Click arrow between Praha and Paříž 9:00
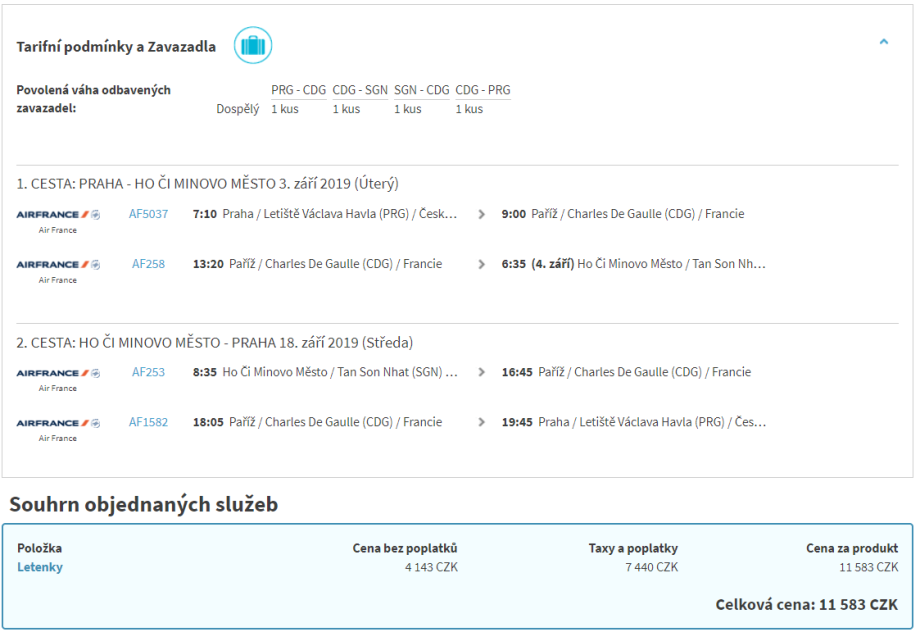 pos(482,214)
